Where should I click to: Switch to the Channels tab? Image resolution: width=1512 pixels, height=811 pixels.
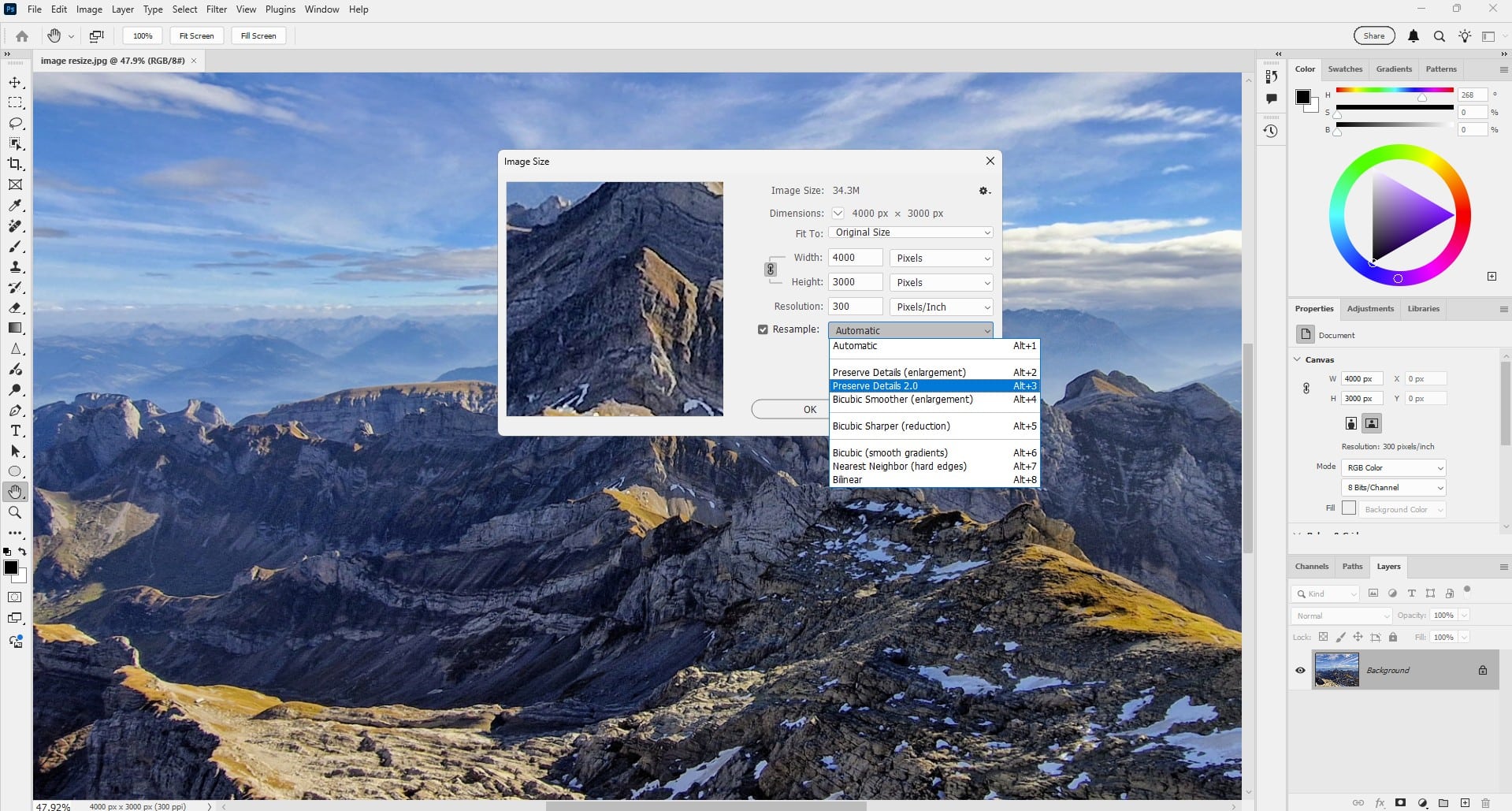click(x=1311, y=567)
